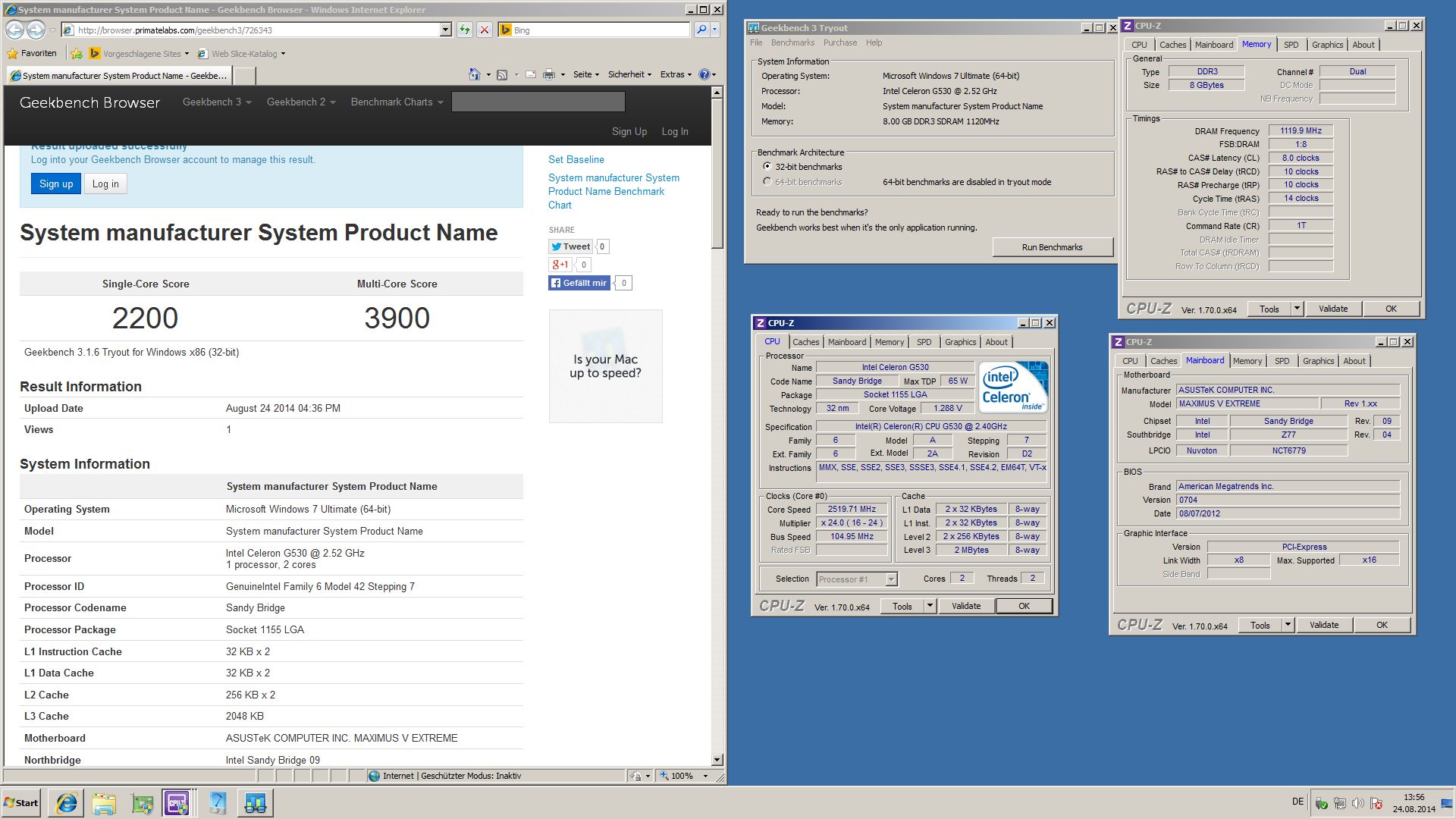This screenshot has height=819, width=1456.
Task: Click the red Stop loading icon
Action: 484,30
